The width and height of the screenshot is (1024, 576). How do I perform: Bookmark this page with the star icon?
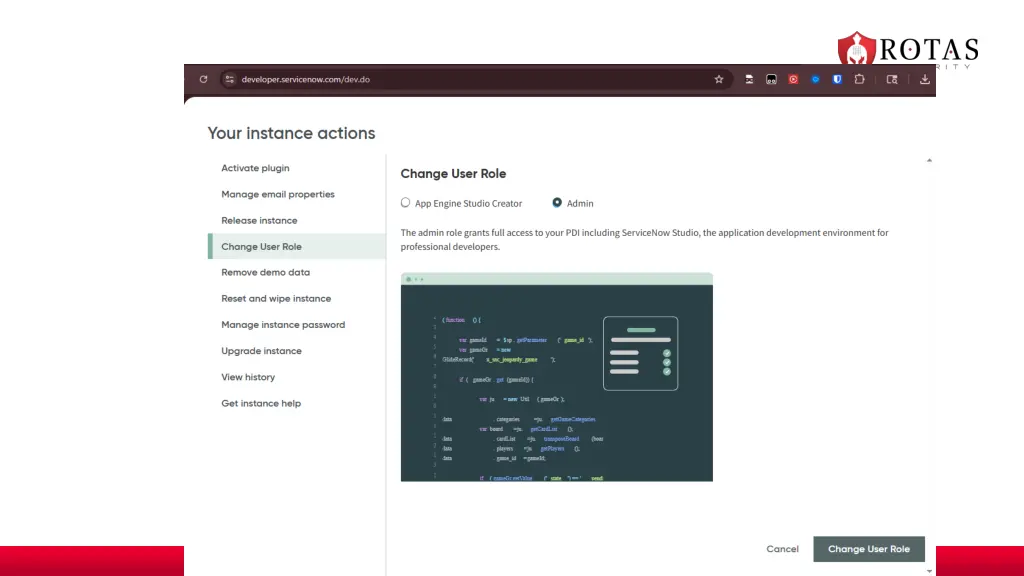coord(719,79)
